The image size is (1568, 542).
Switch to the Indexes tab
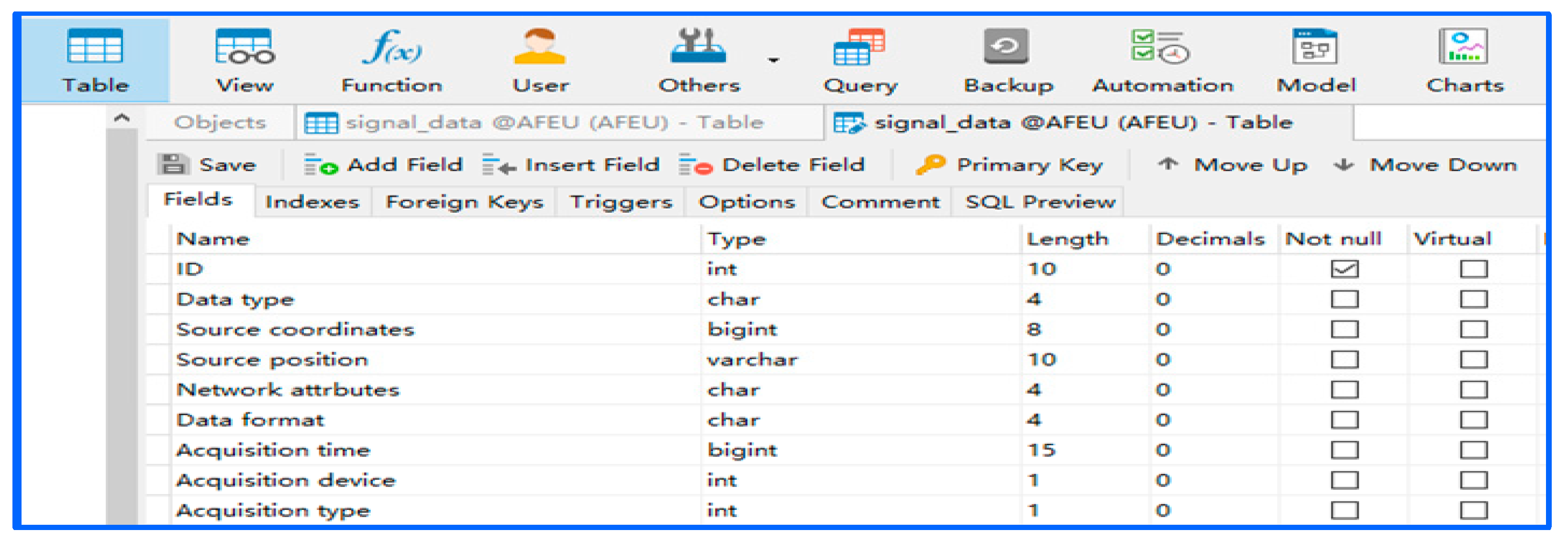click(311, 202)
